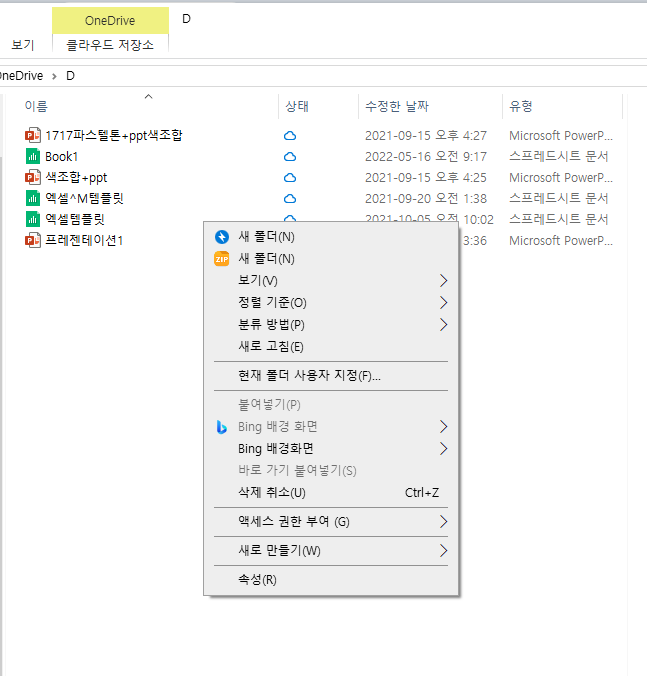Switch to the OneDrive ribbon tab
647x676 pixels.
click(110, 20)
